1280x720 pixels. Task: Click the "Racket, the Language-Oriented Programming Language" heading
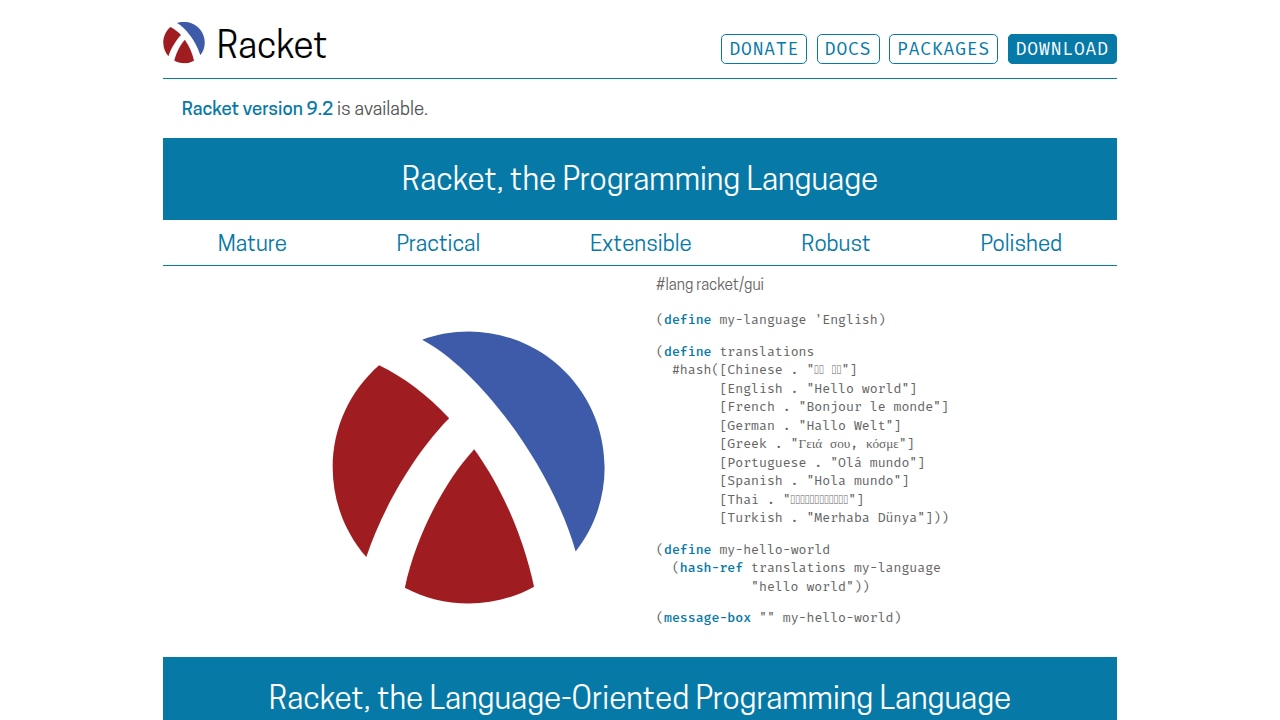click(640, 697)
